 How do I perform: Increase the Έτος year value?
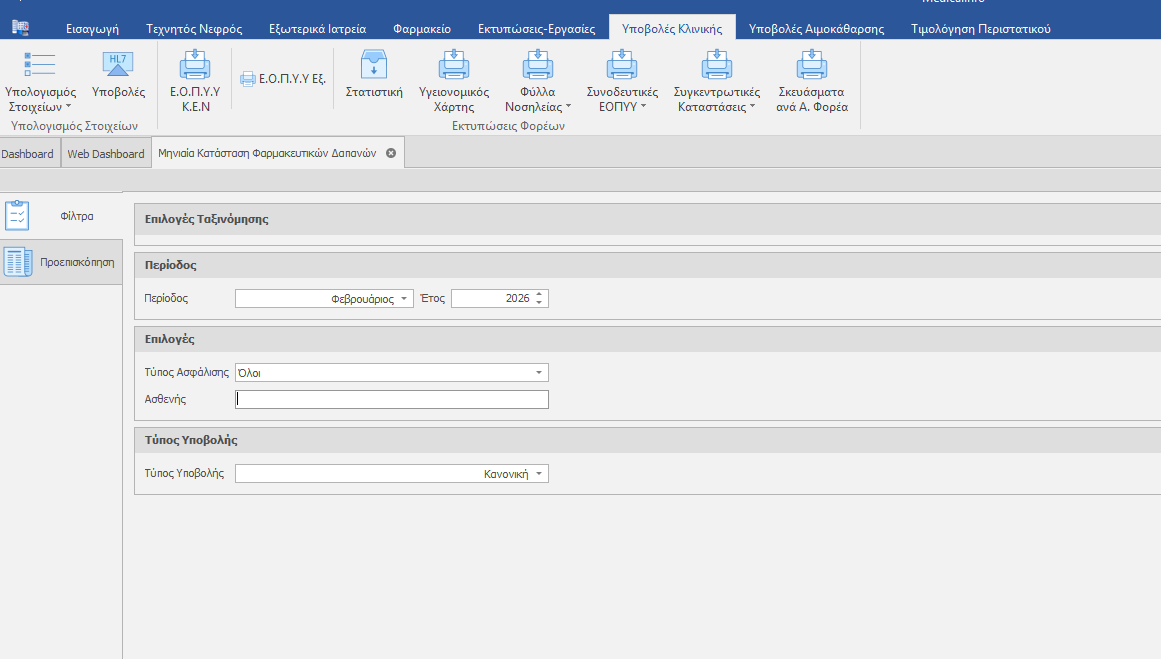(x=540, y=295)
